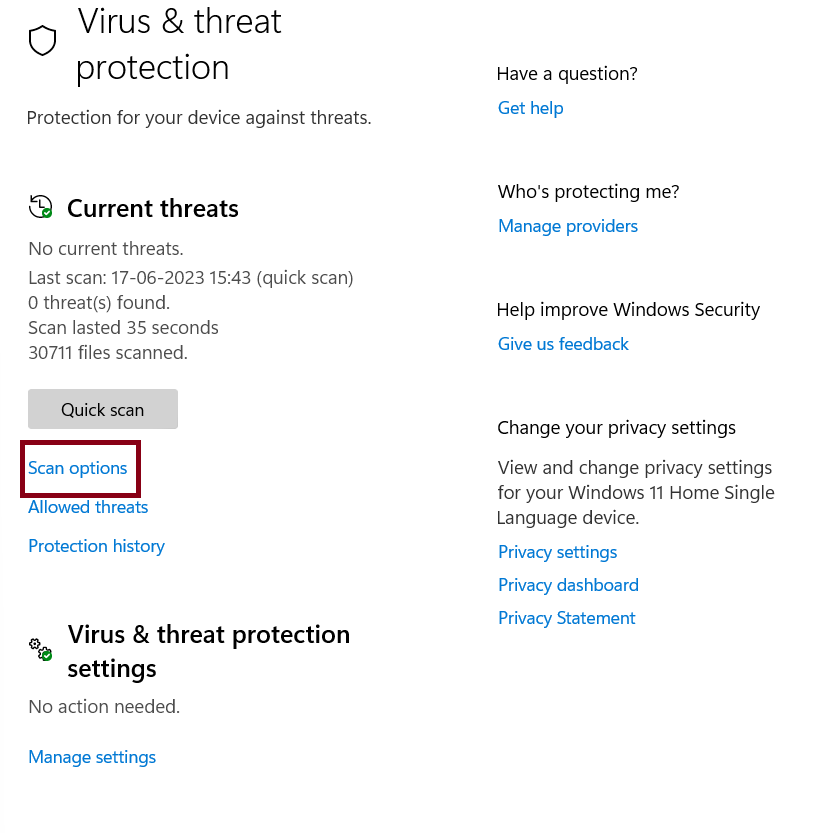This screenshot has height=833, width=828.
Task: Open Privacy settings
Action: (x=557, y=552)
